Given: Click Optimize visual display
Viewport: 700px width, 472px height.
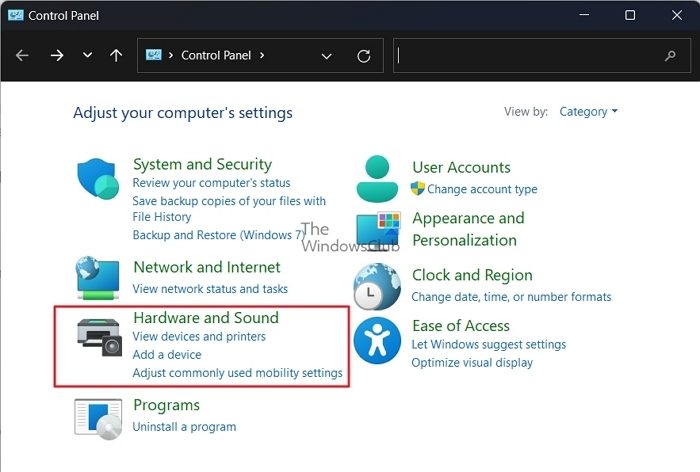Looking at the screenshot, I should coord(472,363).
